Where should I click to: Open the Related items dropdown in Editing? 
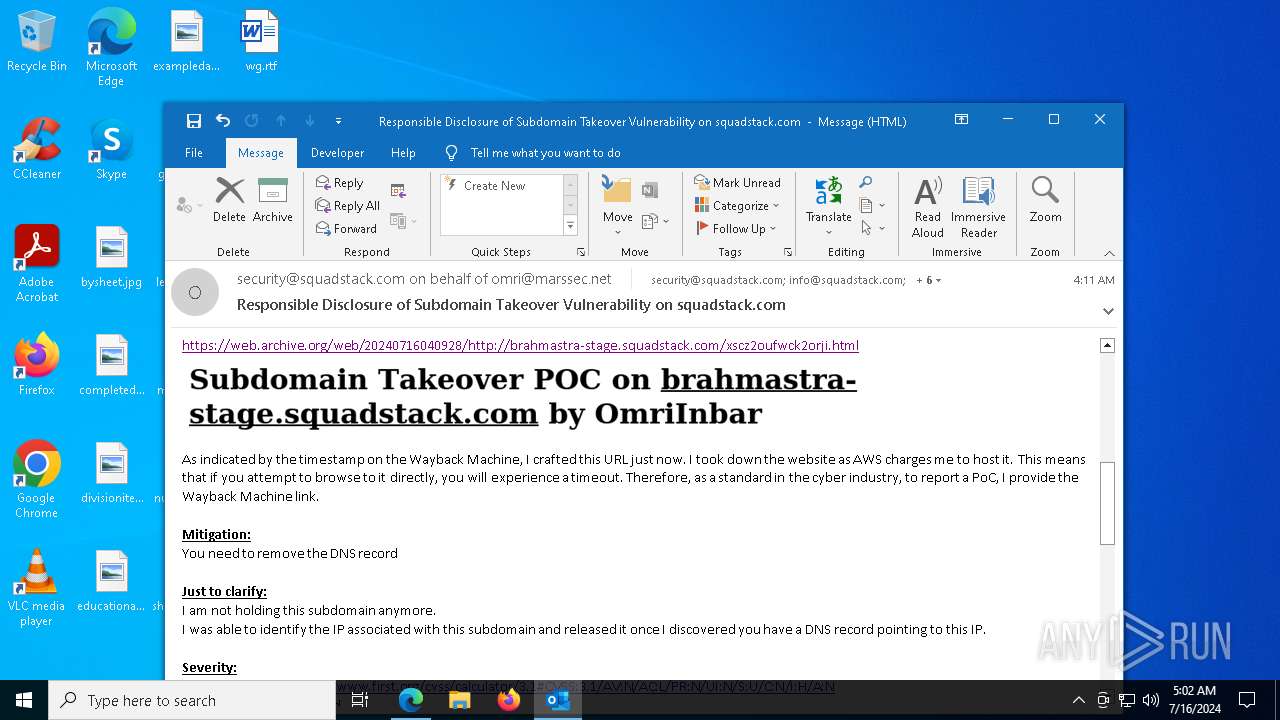tap(872, 205)
